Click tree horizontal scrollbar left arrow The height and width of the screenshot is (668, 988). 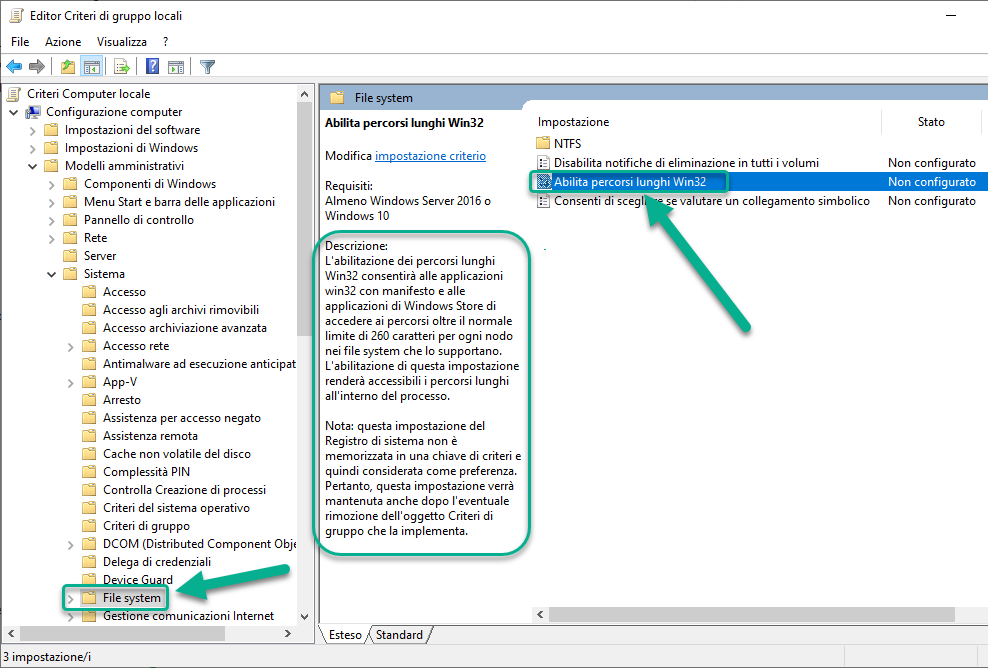[11, 633]
